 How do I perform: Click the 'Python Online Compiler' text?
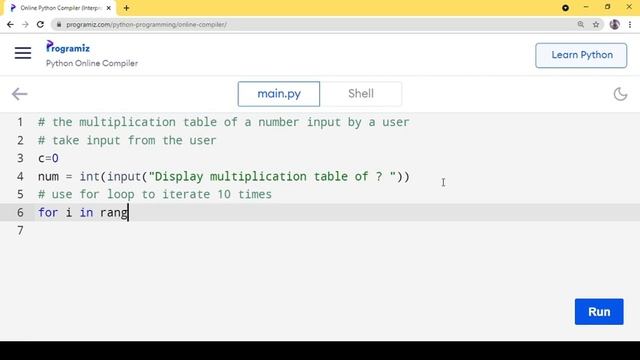pos(92,63)
